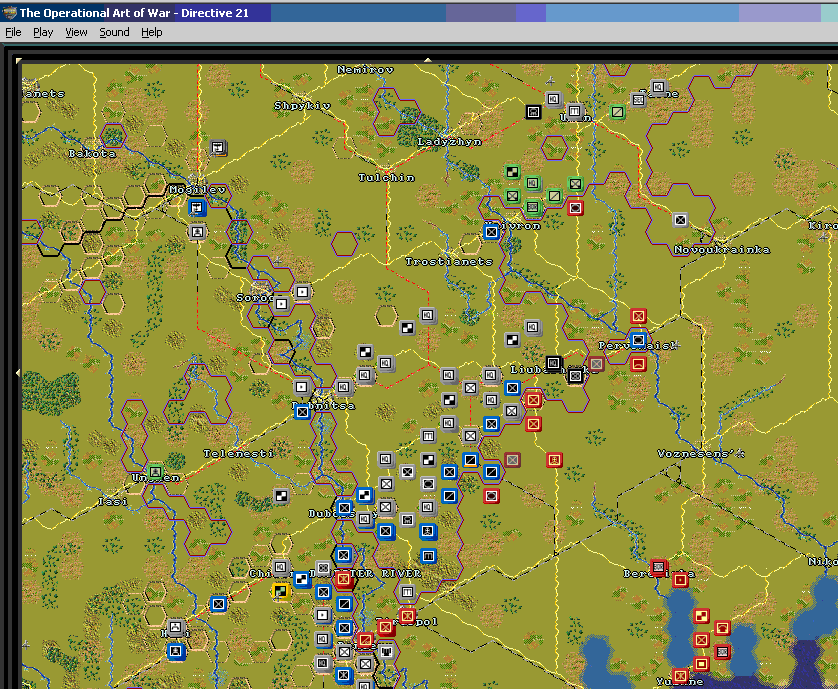
Task: Select the green cavalry counter east of Uman
Action: click(x=617, y=112)
